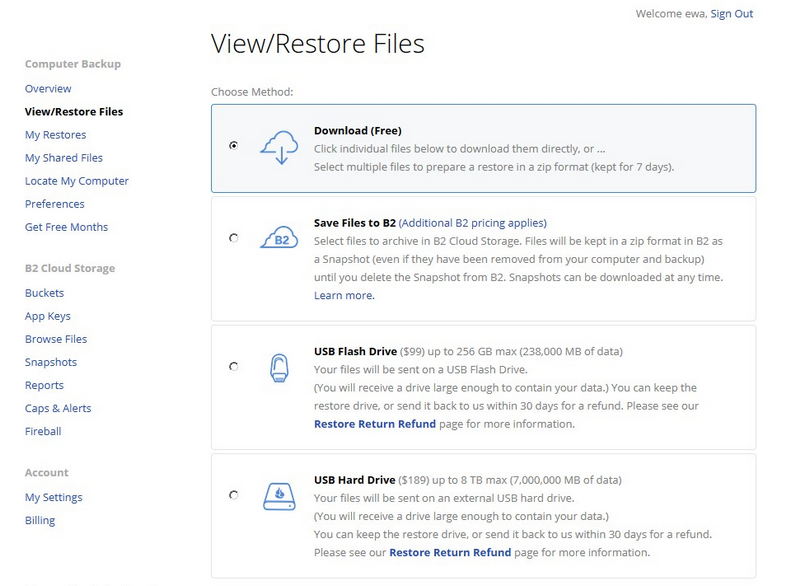Navigate to My Shared Files
810x586 pixels.
coord(64,158)
